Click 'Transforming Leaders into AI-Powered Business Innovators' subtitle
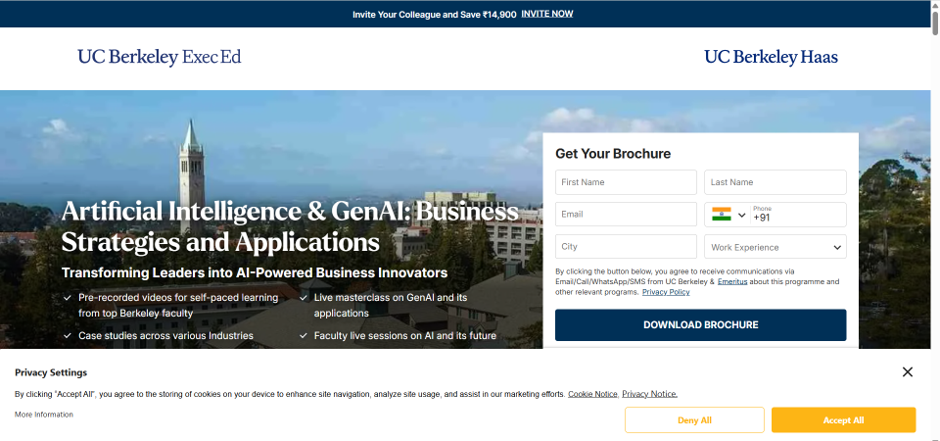This screenshot has width=940, height=441. coord(255,273)
